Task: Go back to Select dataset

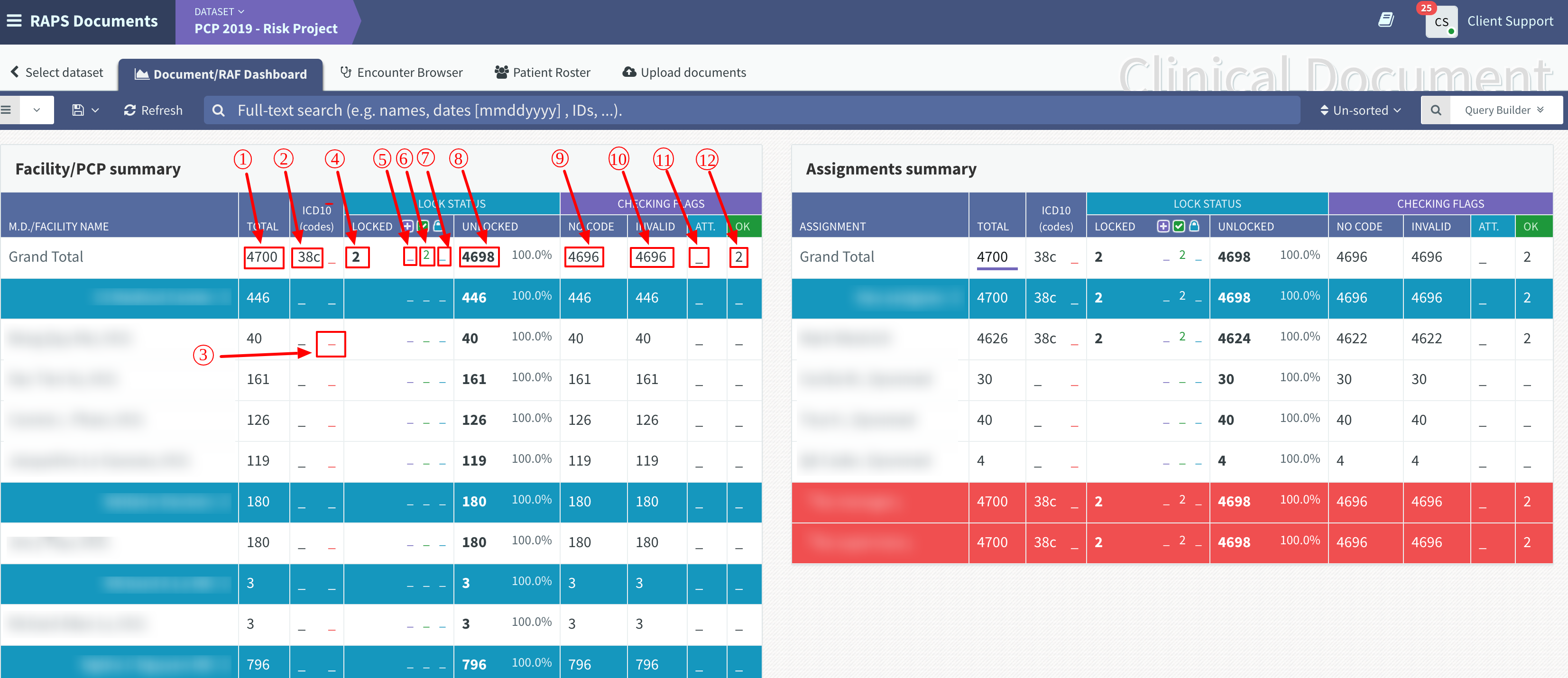Action: point(57,73)
